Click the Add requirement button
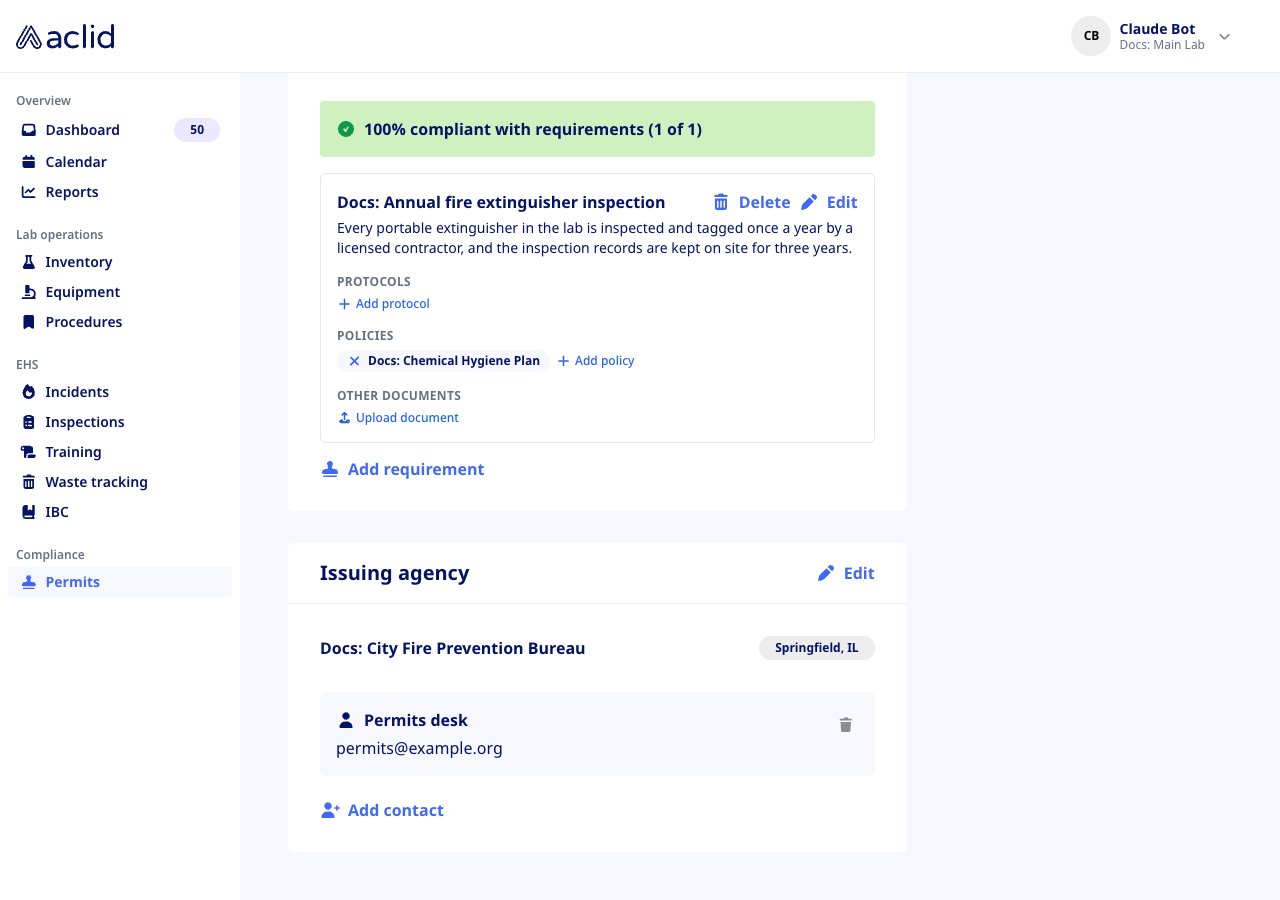 coord(403,469)
